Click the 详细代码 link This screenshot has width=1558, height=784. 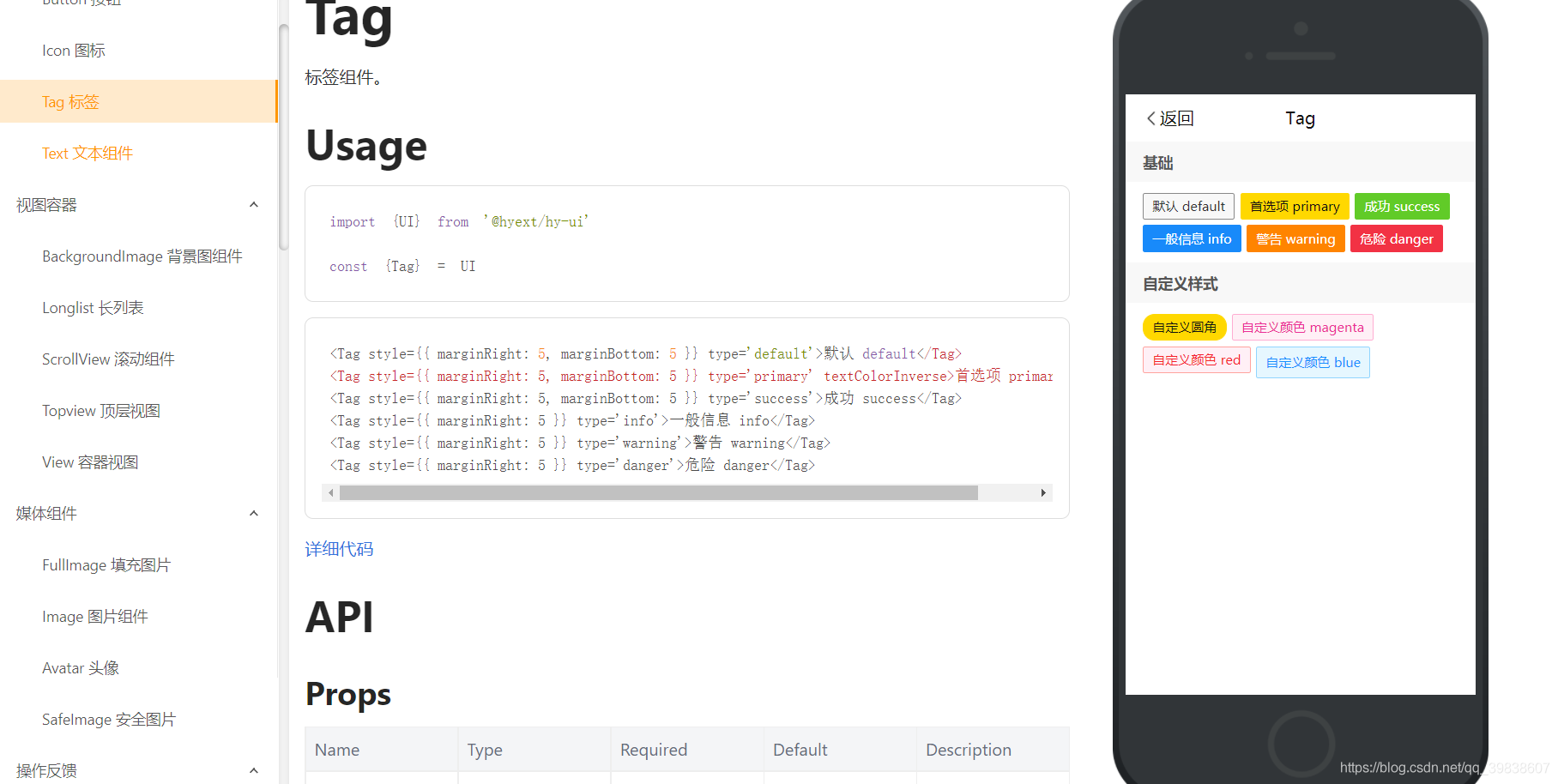339,549
